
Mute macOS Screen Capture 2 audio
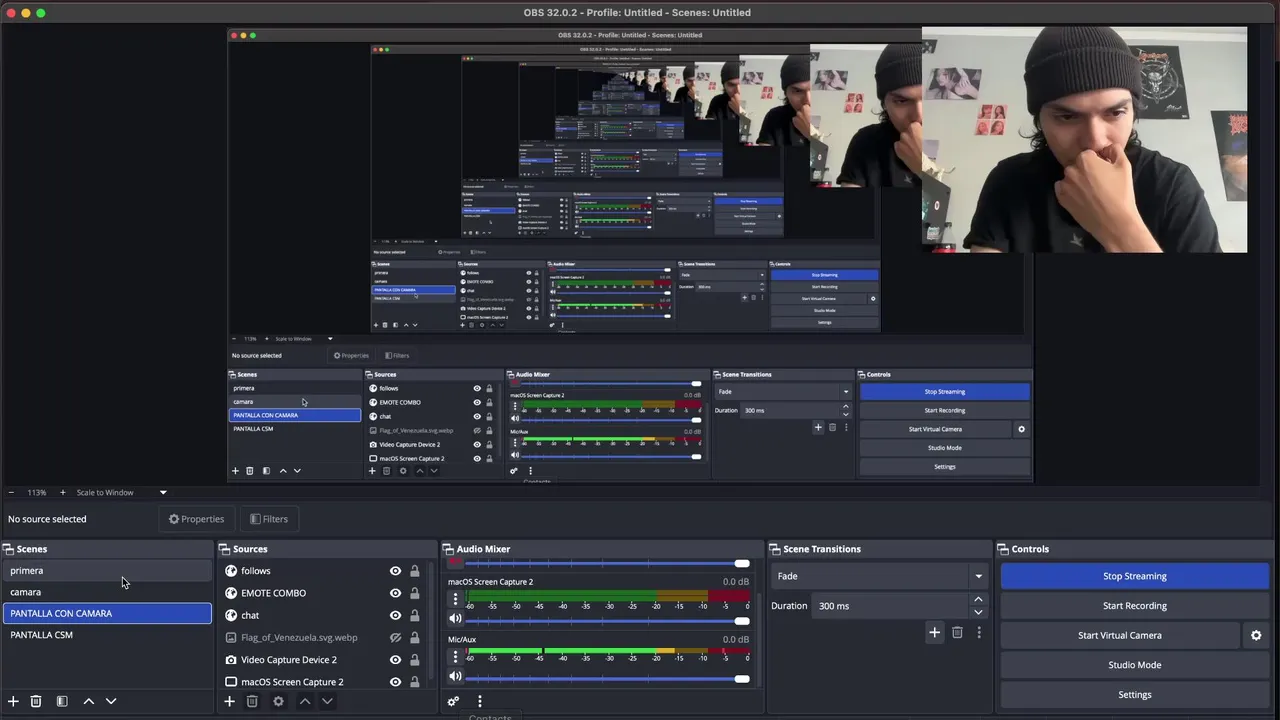(x=455, y=619)
